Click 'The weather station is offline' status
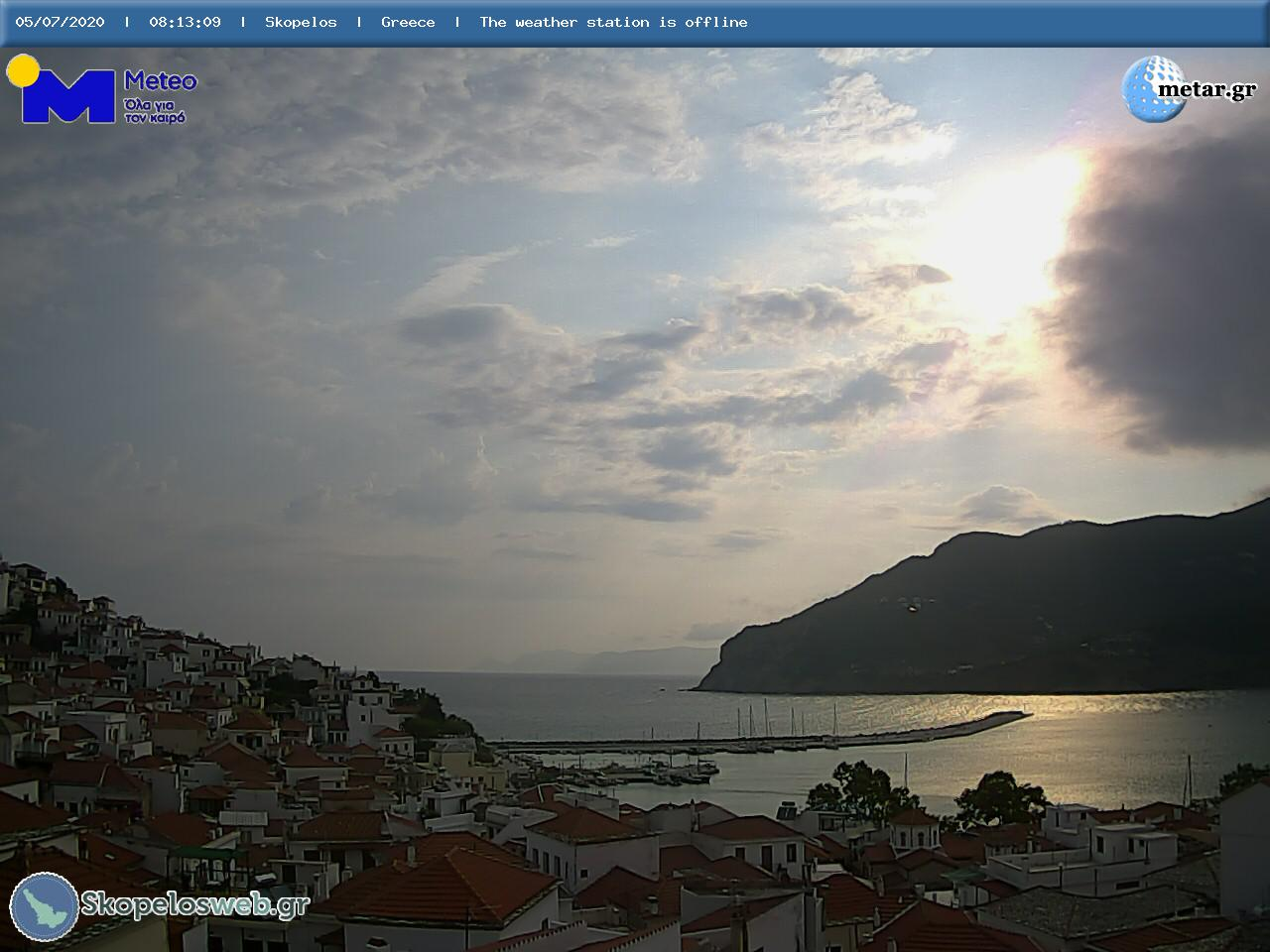Viewport: 1270px width, 952px height. click(613, 22)
